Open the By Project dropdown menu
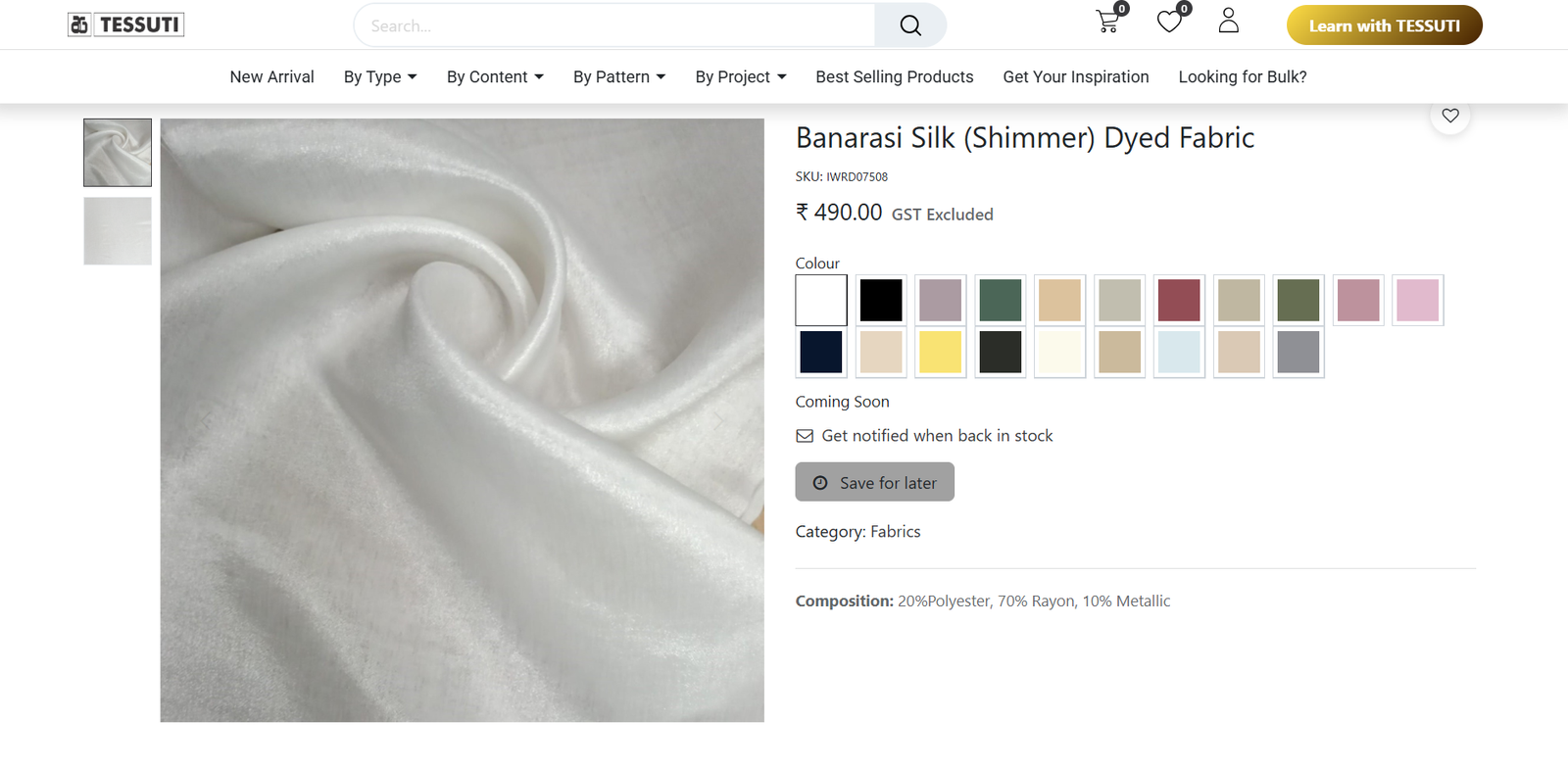The image size is (1568, 769). click(x=741, y=76)
